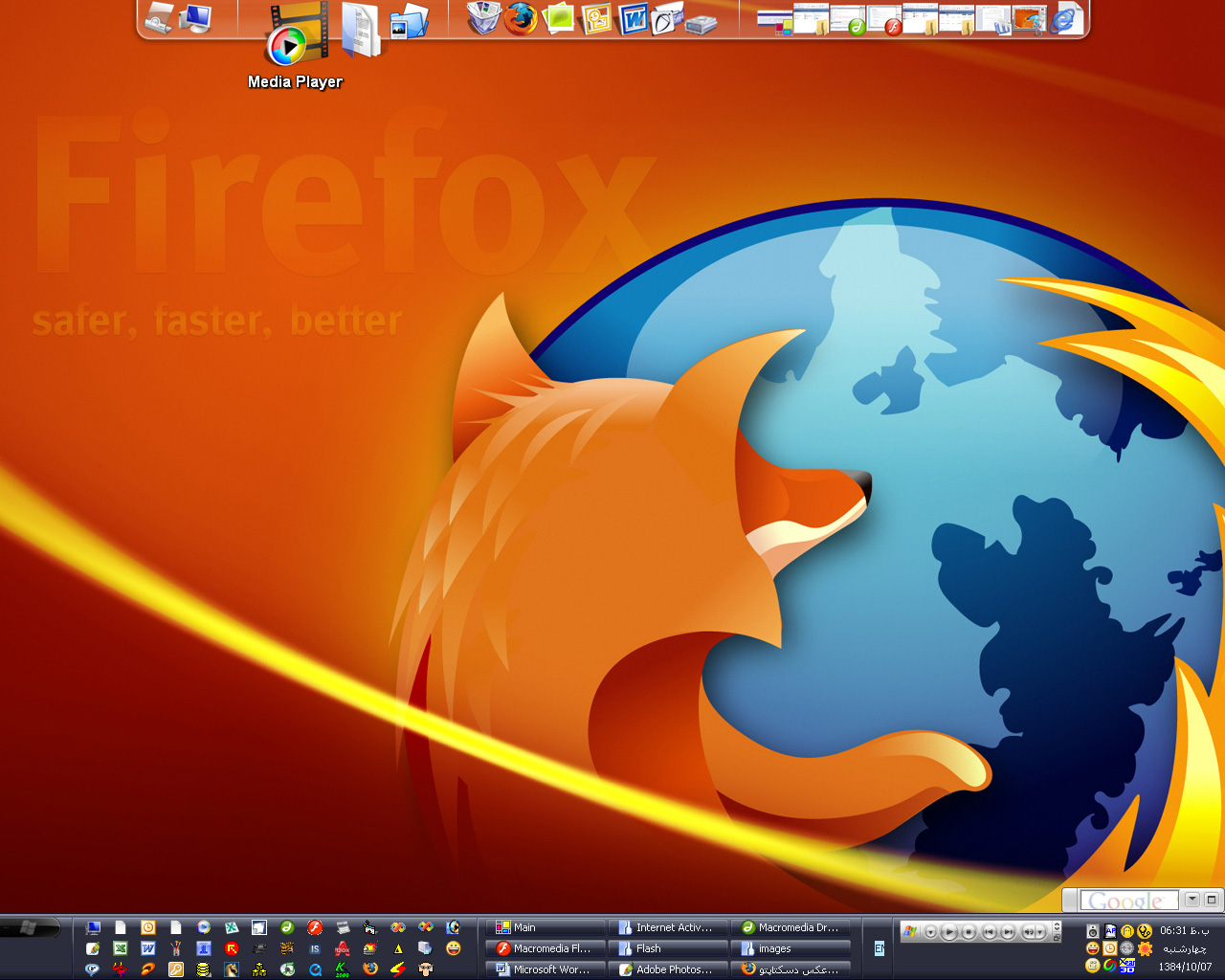Open the chess knight quick launch icon
This screenshot has width=1225, height=980.
[x=231, y=969]
